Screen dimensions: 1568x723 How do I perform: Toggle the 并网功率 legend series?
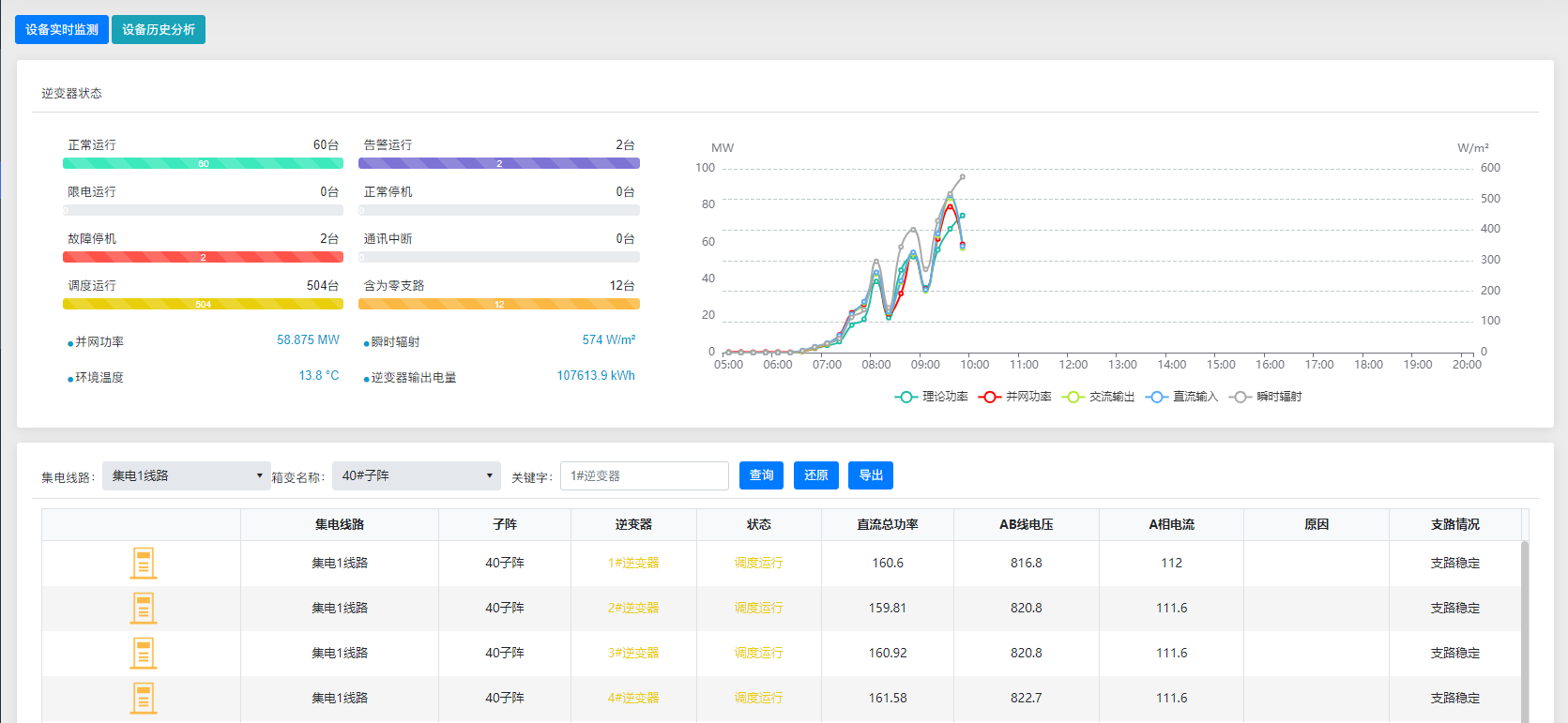click(x=1015, y=397)
